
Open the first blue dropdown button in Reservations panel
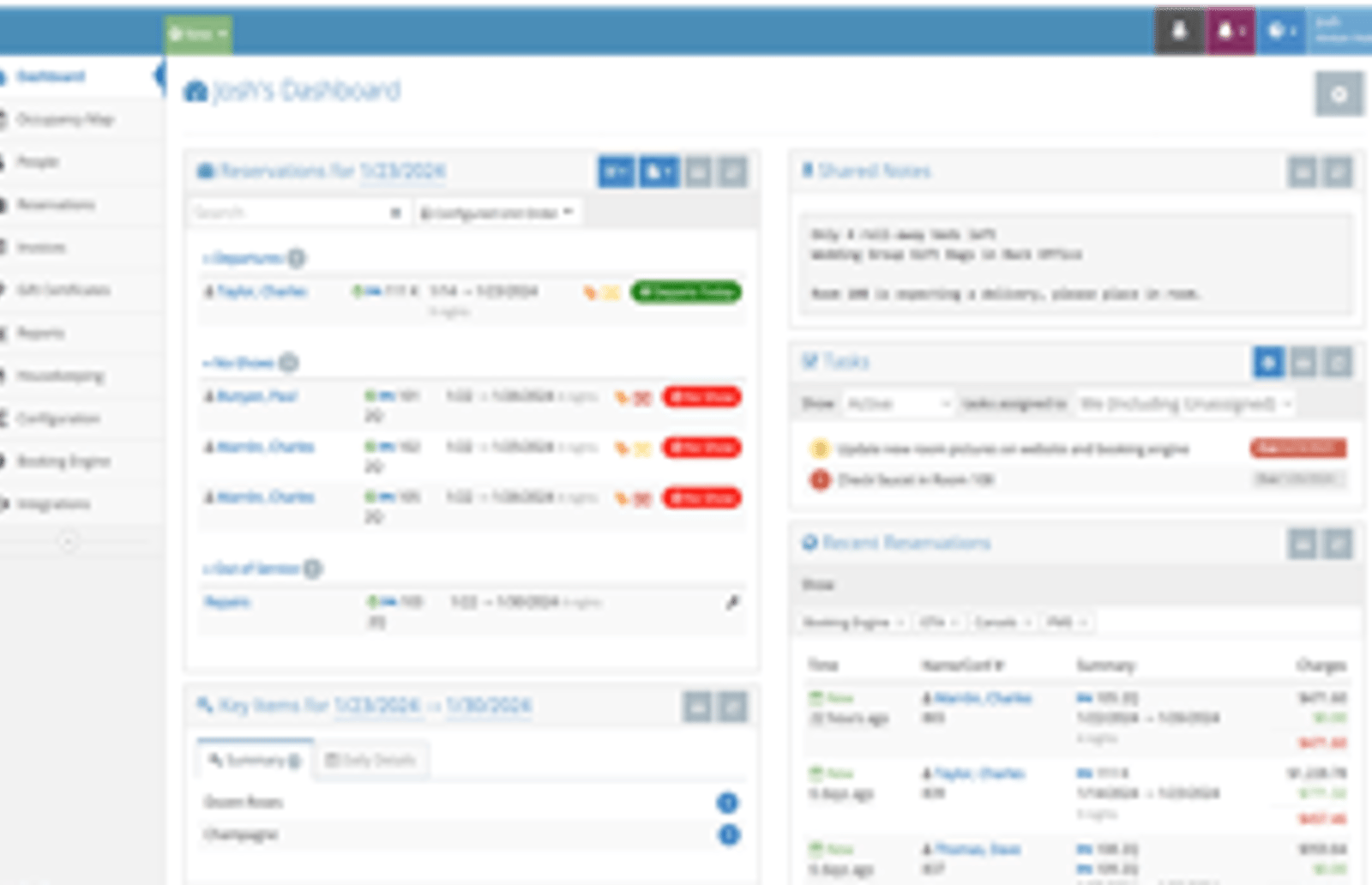(616, 172)
